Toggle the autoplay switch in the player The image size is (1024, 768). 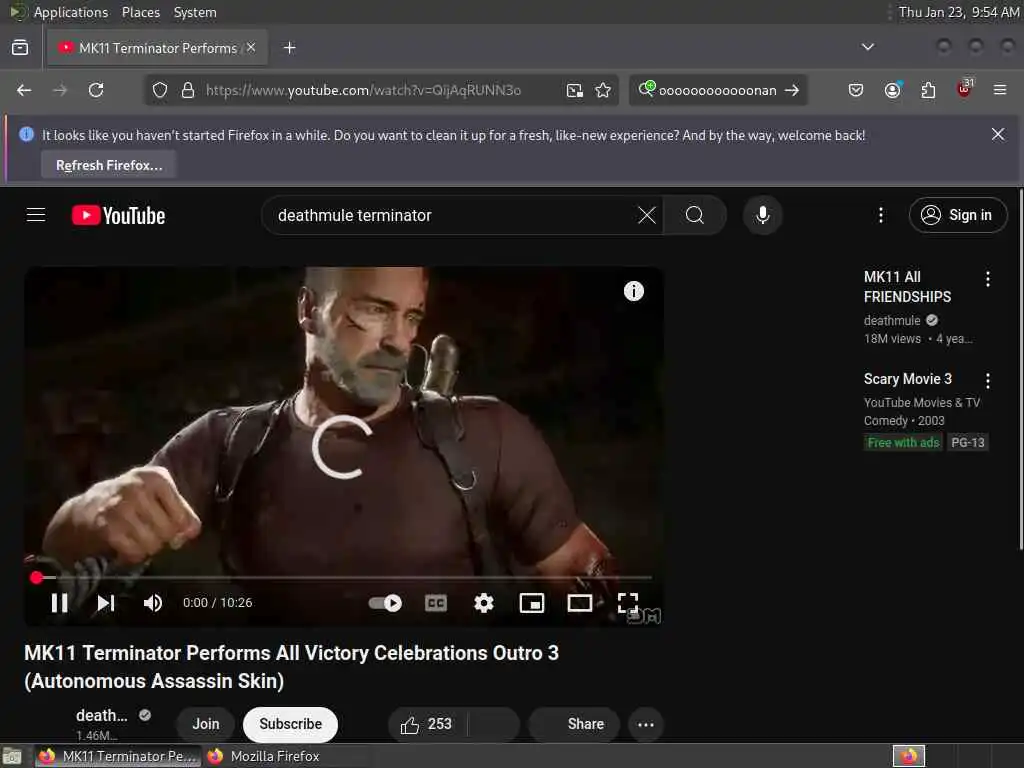[385, 603]
